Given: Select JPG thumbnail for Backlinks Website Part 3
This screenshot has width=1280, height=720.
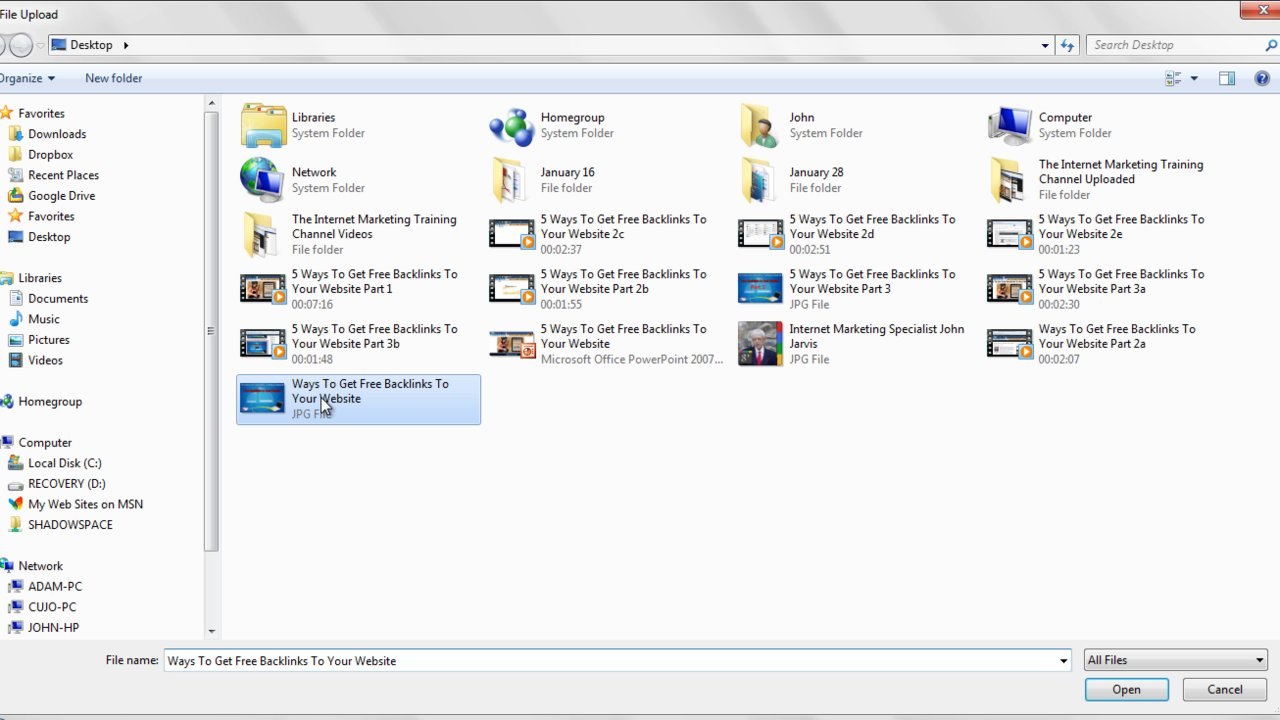Looking at the screenshot, I should 760,289.
